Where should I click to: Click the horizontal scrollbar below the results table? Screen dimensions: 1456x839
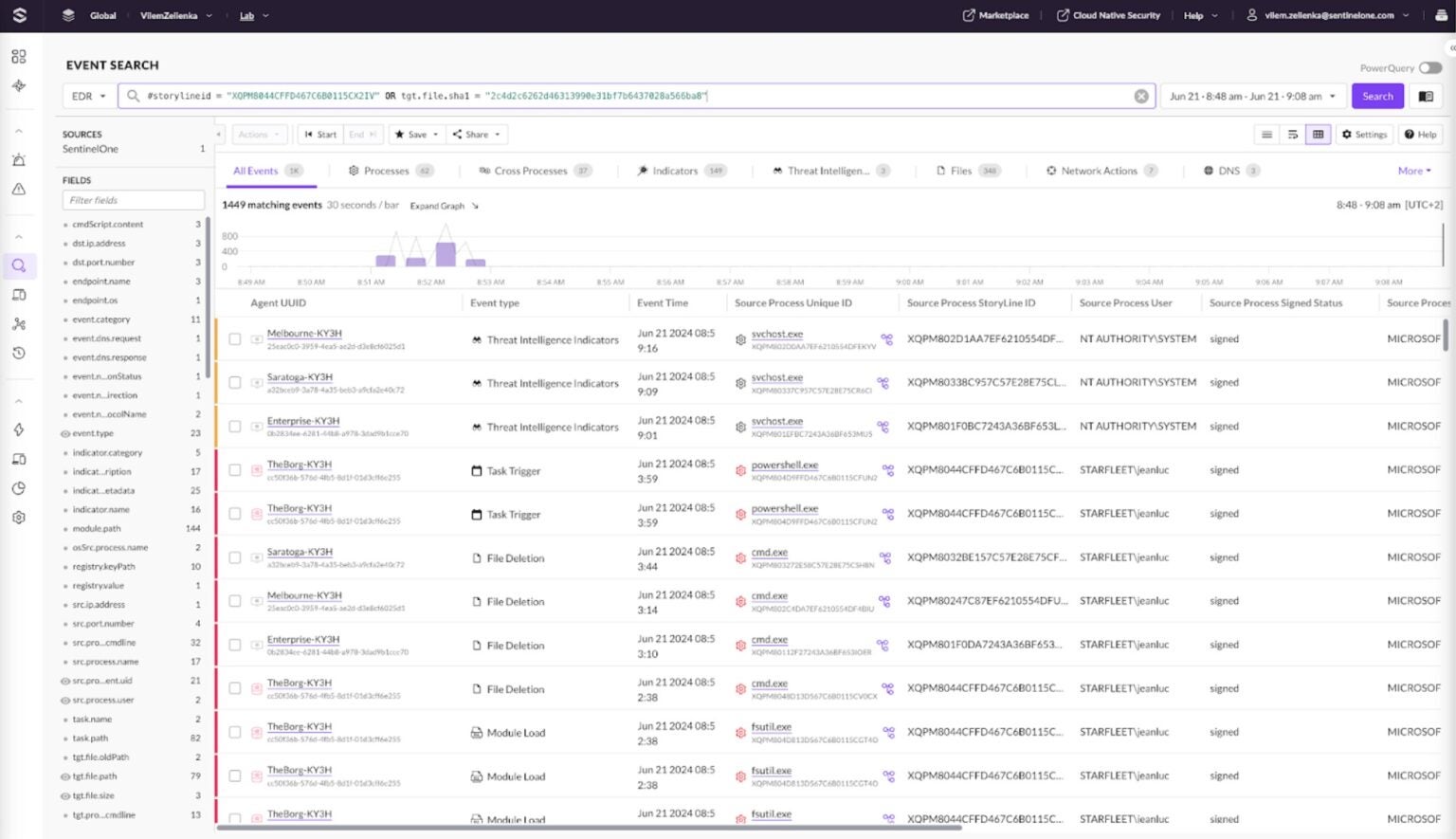pyautogui.click(x=590, y=828)
